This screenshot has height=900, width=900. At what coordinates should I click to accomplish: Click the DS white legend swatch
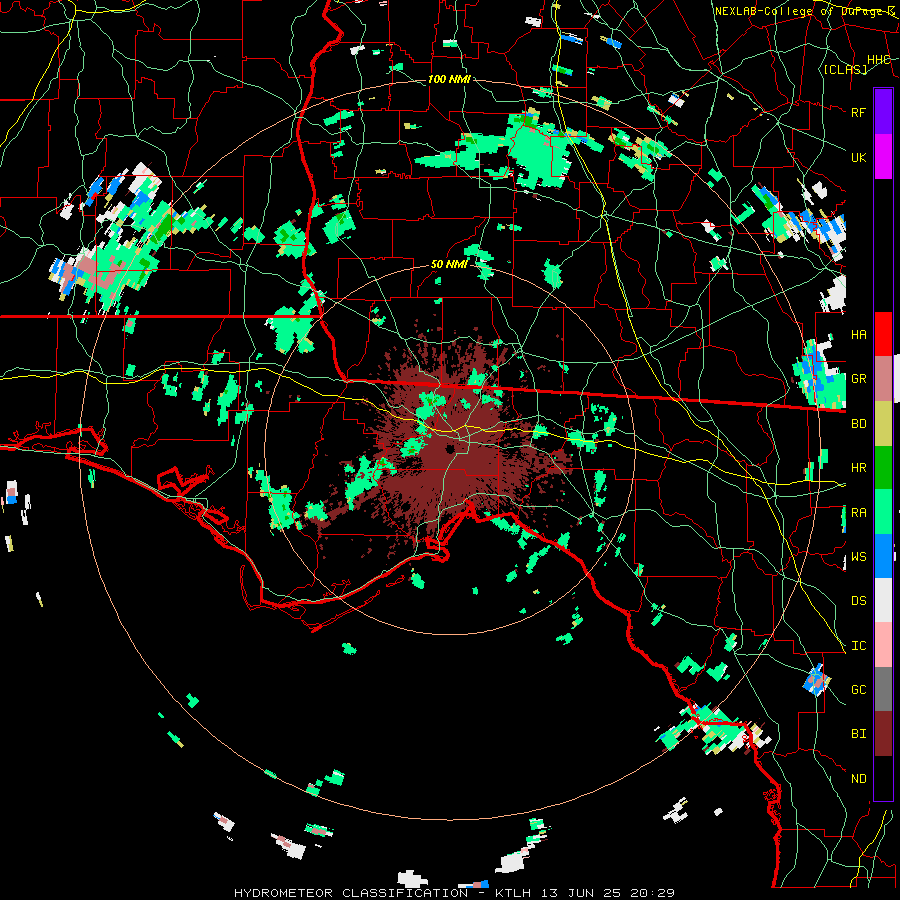click(883, 600)
